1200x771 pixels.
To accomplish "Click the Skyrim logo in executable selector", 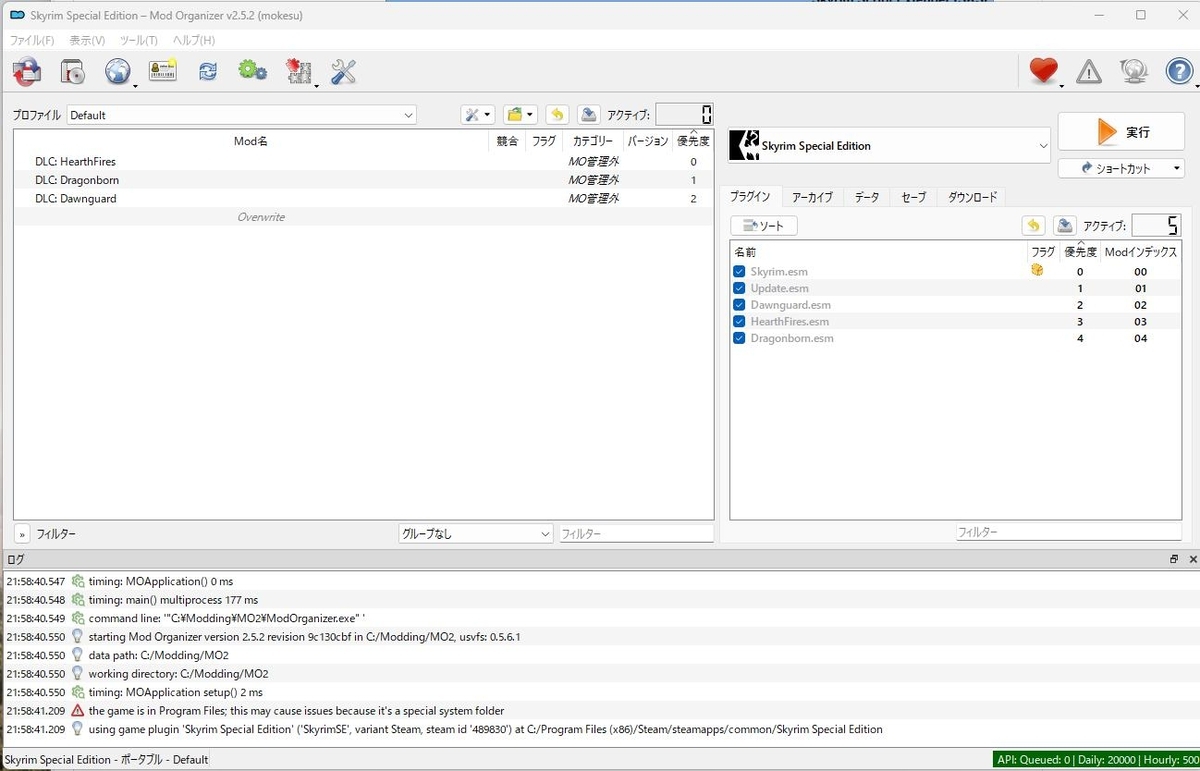I will tap(744, 145).
